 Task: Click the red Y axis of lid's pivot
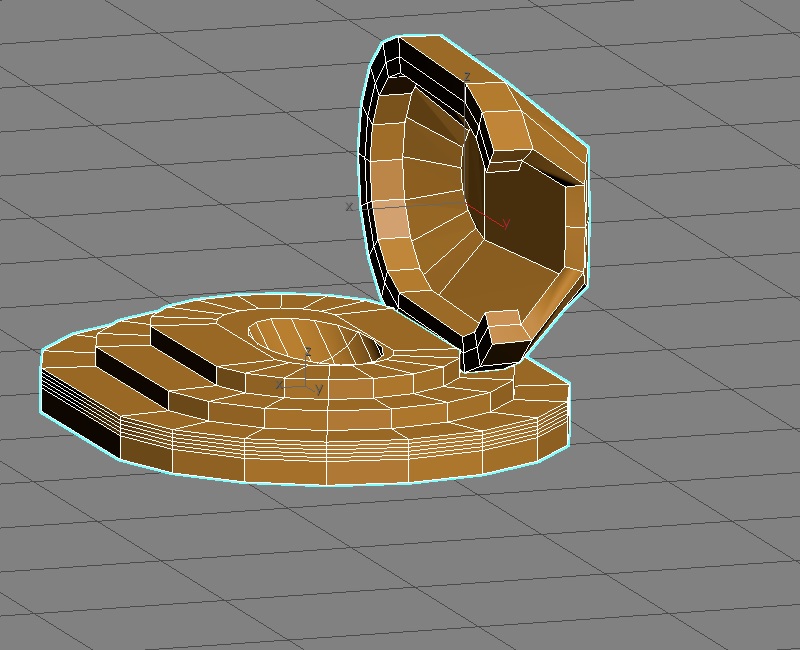click(488, 215)
